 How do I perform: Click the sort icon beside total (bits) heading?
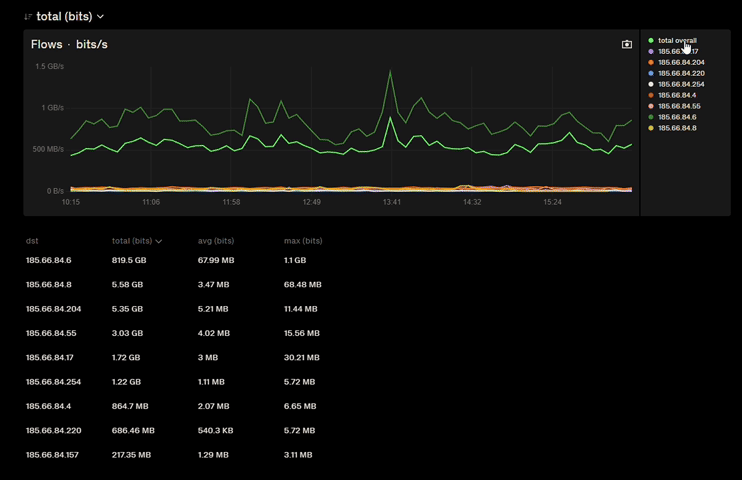(x=28, y=17)
